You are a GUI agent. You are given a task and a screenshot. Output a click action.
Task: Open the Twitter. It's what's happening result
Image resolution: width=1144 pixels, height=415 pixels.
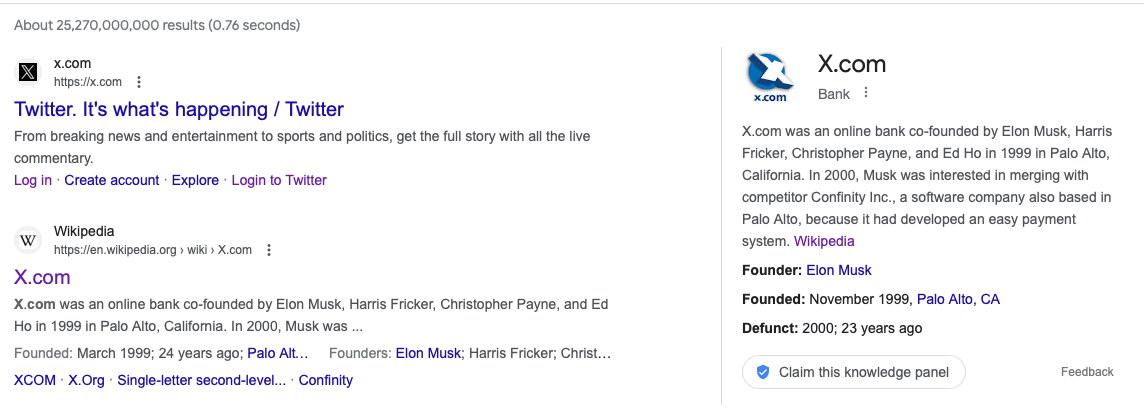179,110
